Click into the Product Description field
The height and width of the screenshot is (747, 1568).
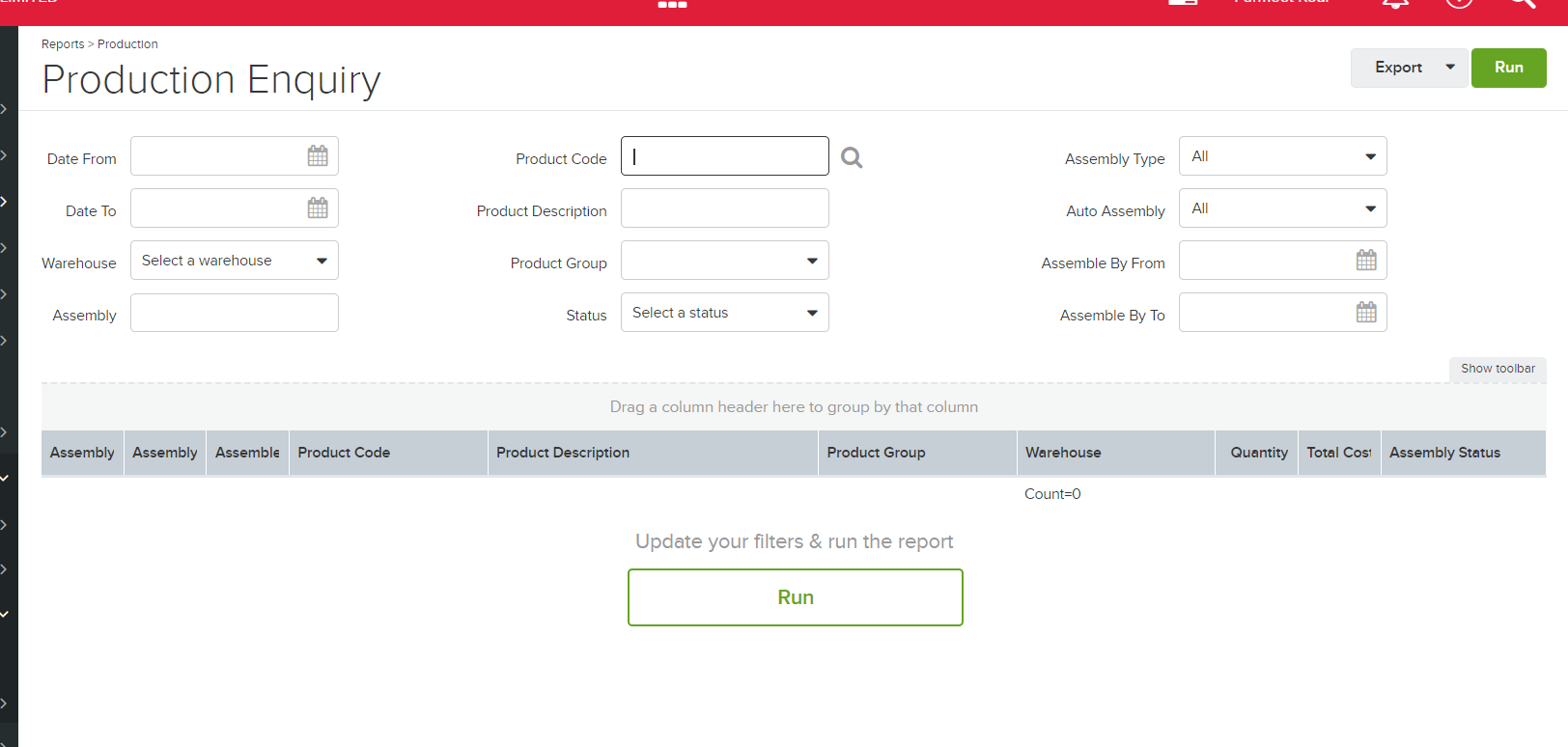(725, 208)
